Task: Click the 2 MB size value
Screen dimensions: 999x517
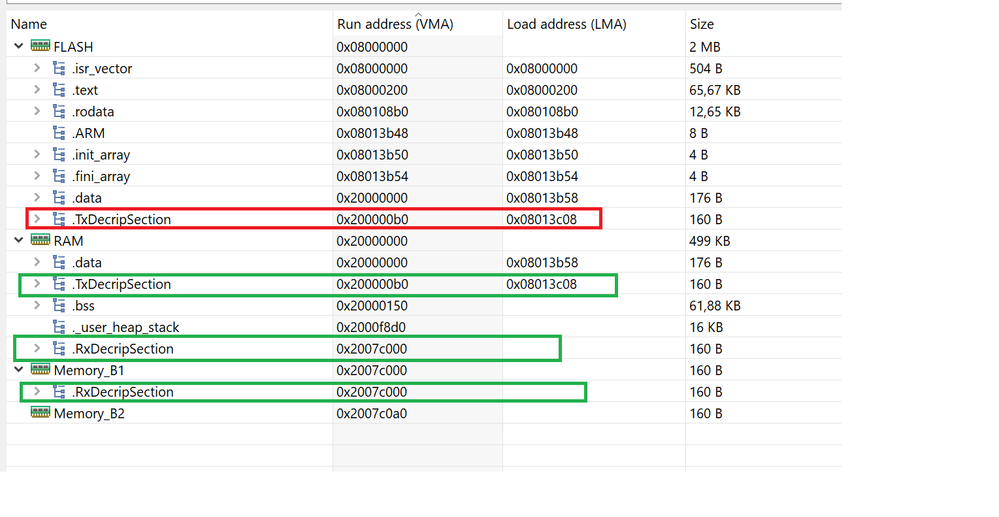Action: tap(705, 47)
